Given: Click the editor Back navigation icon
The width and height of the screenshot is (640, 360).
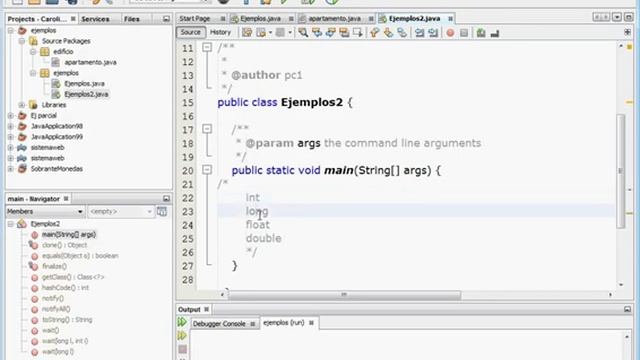Looking at the screenshot, I should 260,33.
